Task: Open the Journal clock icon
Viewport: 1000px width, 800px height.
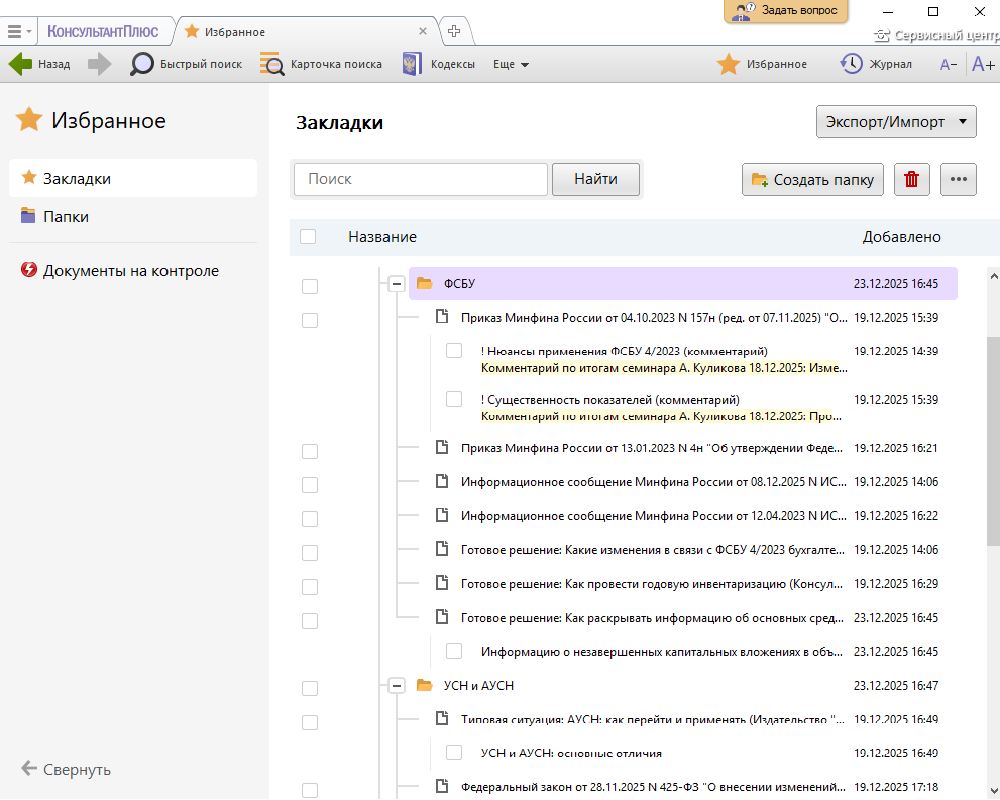Action: pyautogui.click(x=851, y=64)
